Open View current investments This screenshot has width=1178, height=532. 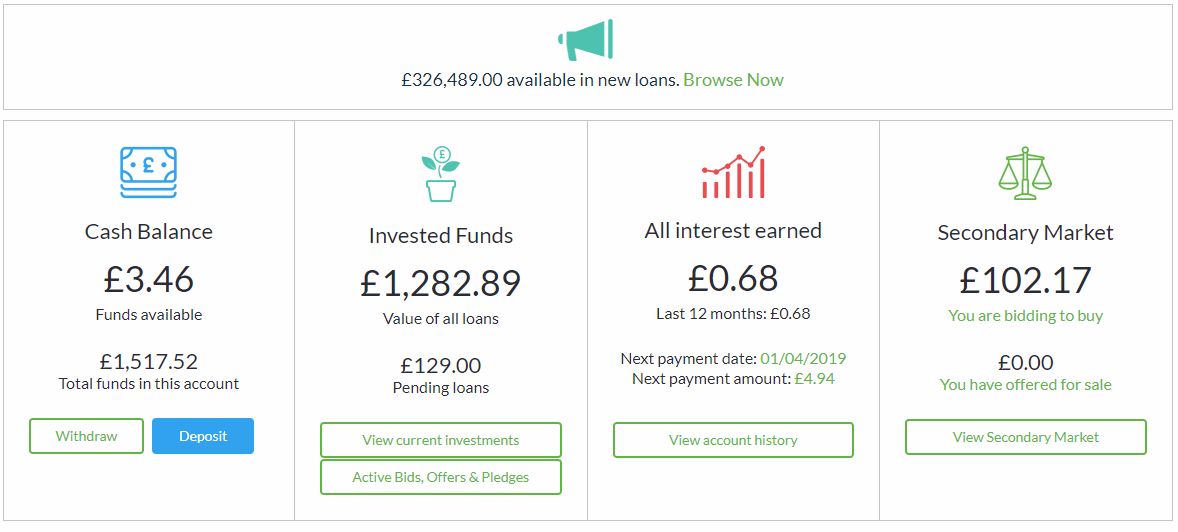[x=440, y=440]
